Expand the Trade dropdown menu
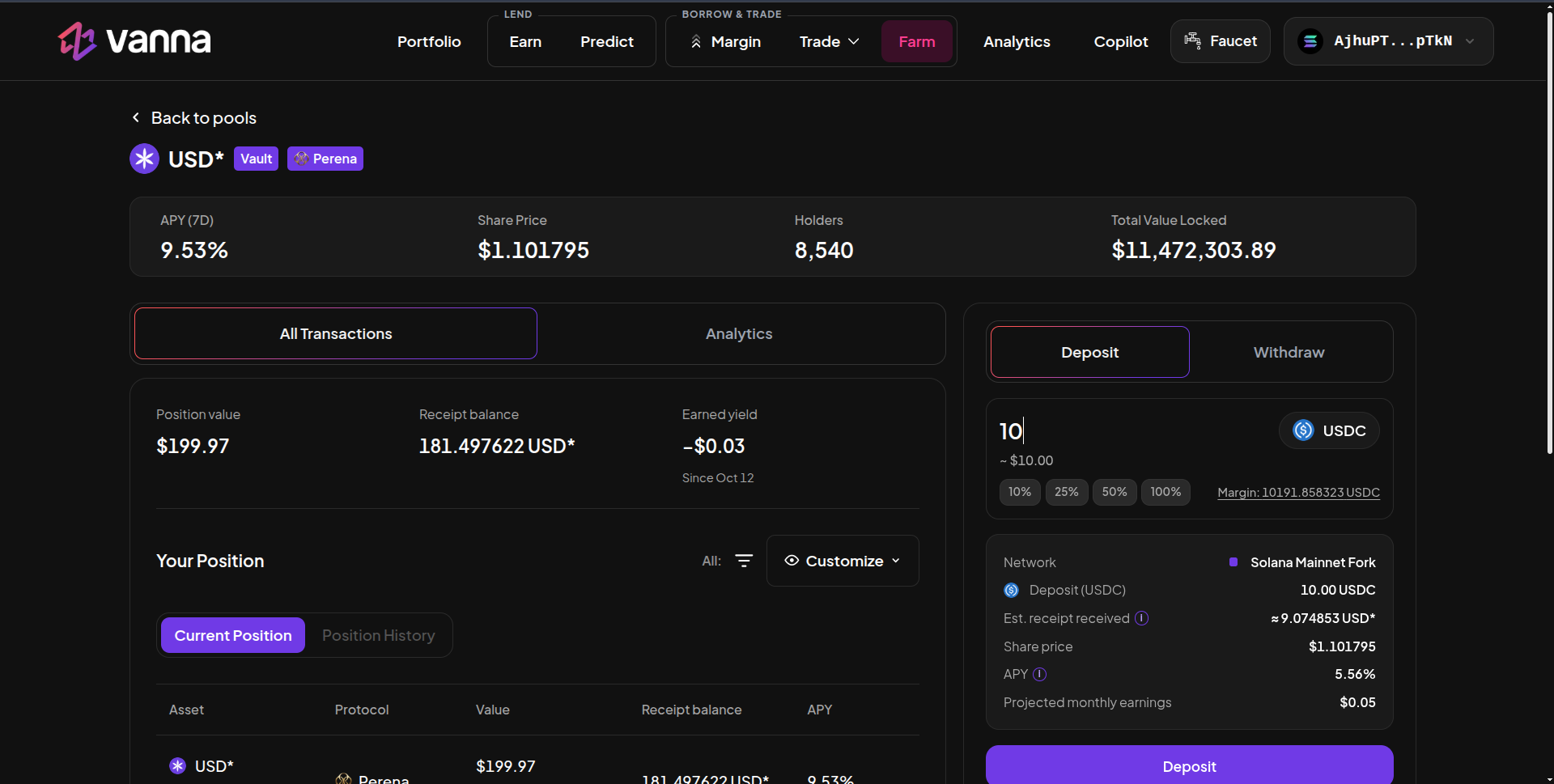Screen dimensions: 1554x784 pos(829,41)
